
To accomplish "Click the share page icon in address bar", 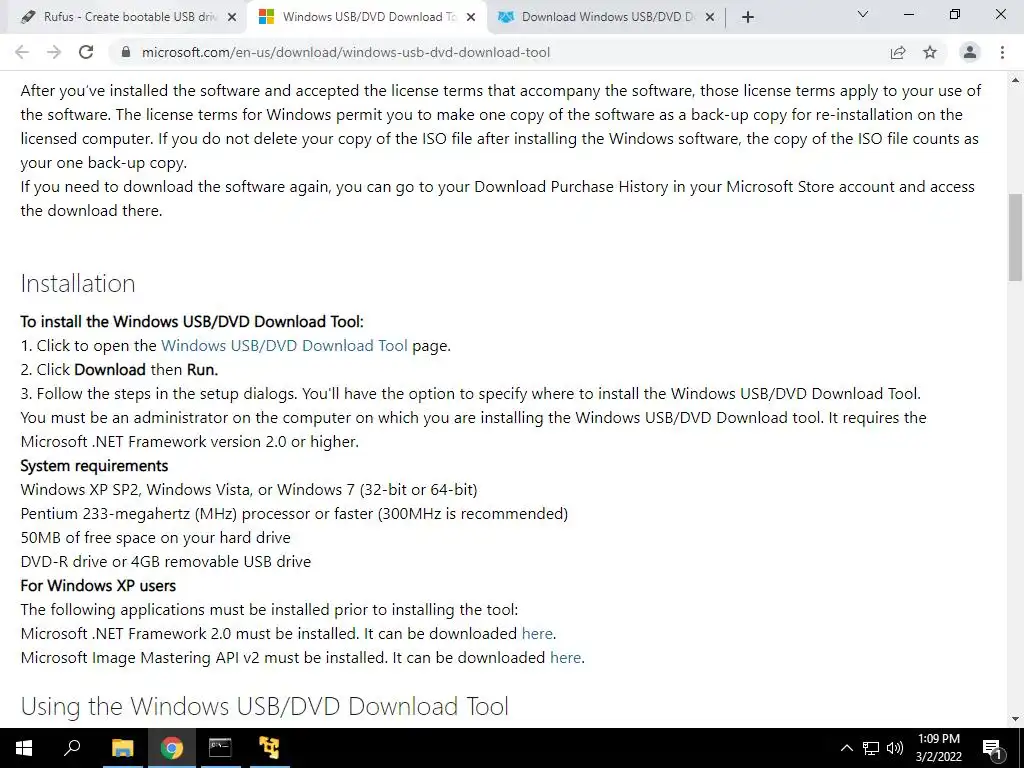I will pyautogui.click(x=898, y=52).
